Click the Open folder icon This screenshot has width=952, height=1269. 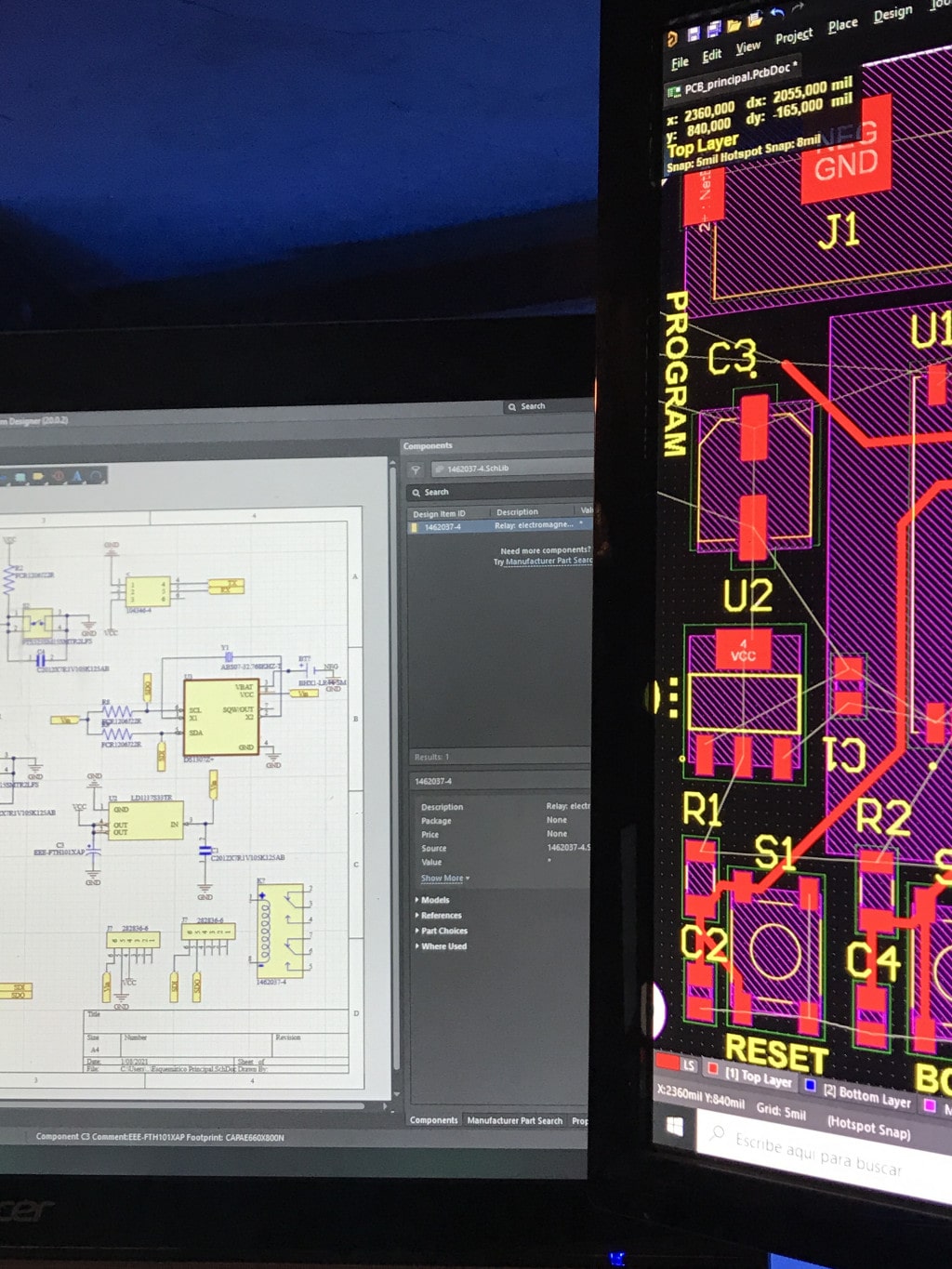tap(734, 25)
